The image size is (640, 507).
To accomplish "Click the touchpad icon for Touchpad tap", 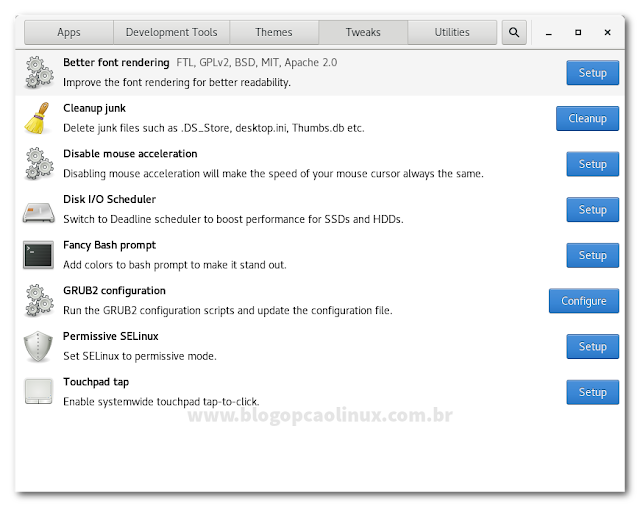I will click(x=38, y=391).
